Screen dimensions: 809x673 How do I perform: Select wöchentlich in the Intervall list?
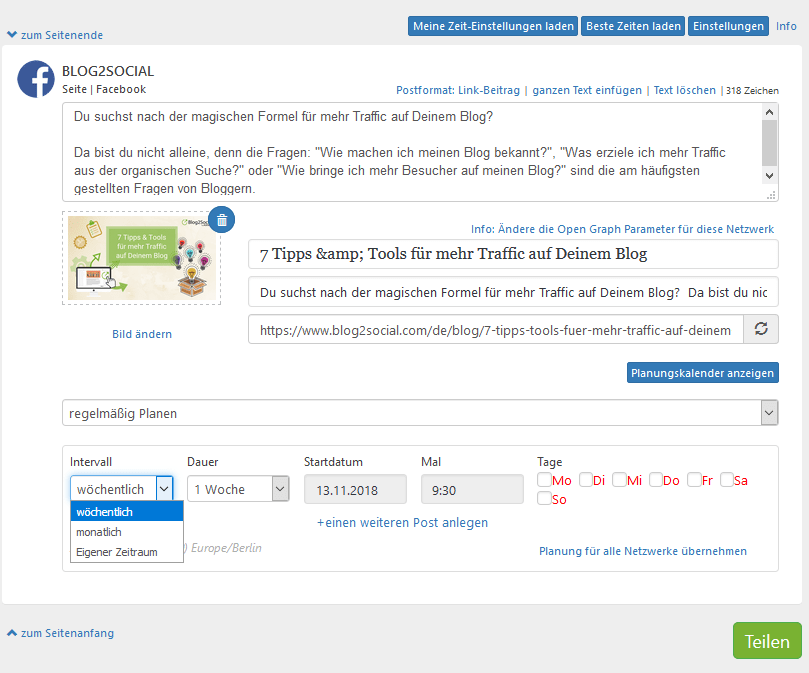coord(127,511)
